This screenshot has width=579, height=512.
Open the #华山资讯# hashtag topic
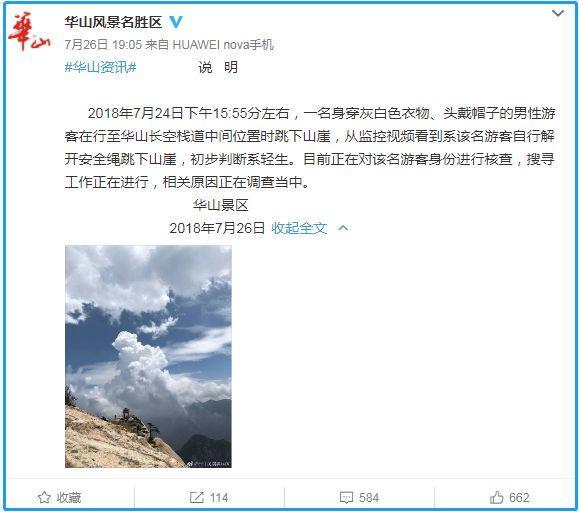pyautogui.click(x=100, y=67)
